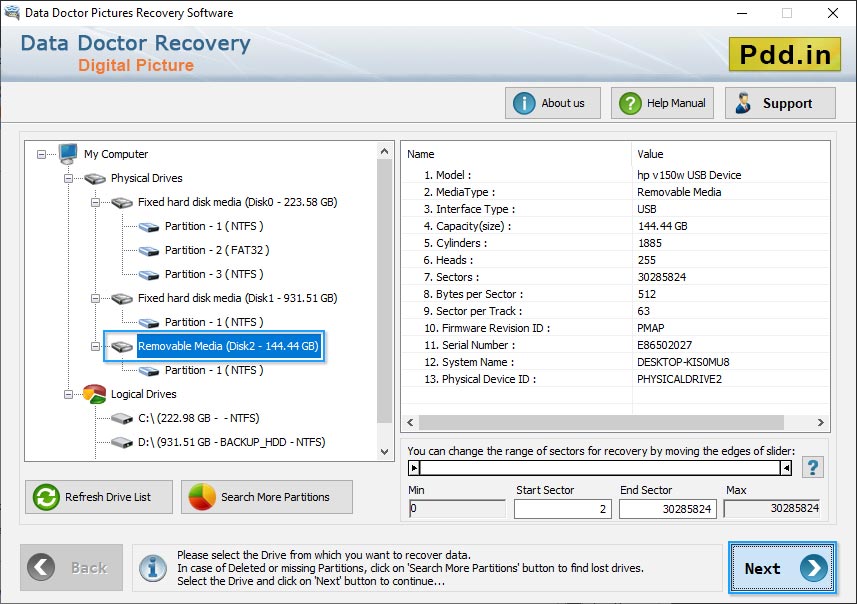This screenshot has height=604, width=857.
Task: Click details table scroll-left arrow
Action: click(410, 423)
